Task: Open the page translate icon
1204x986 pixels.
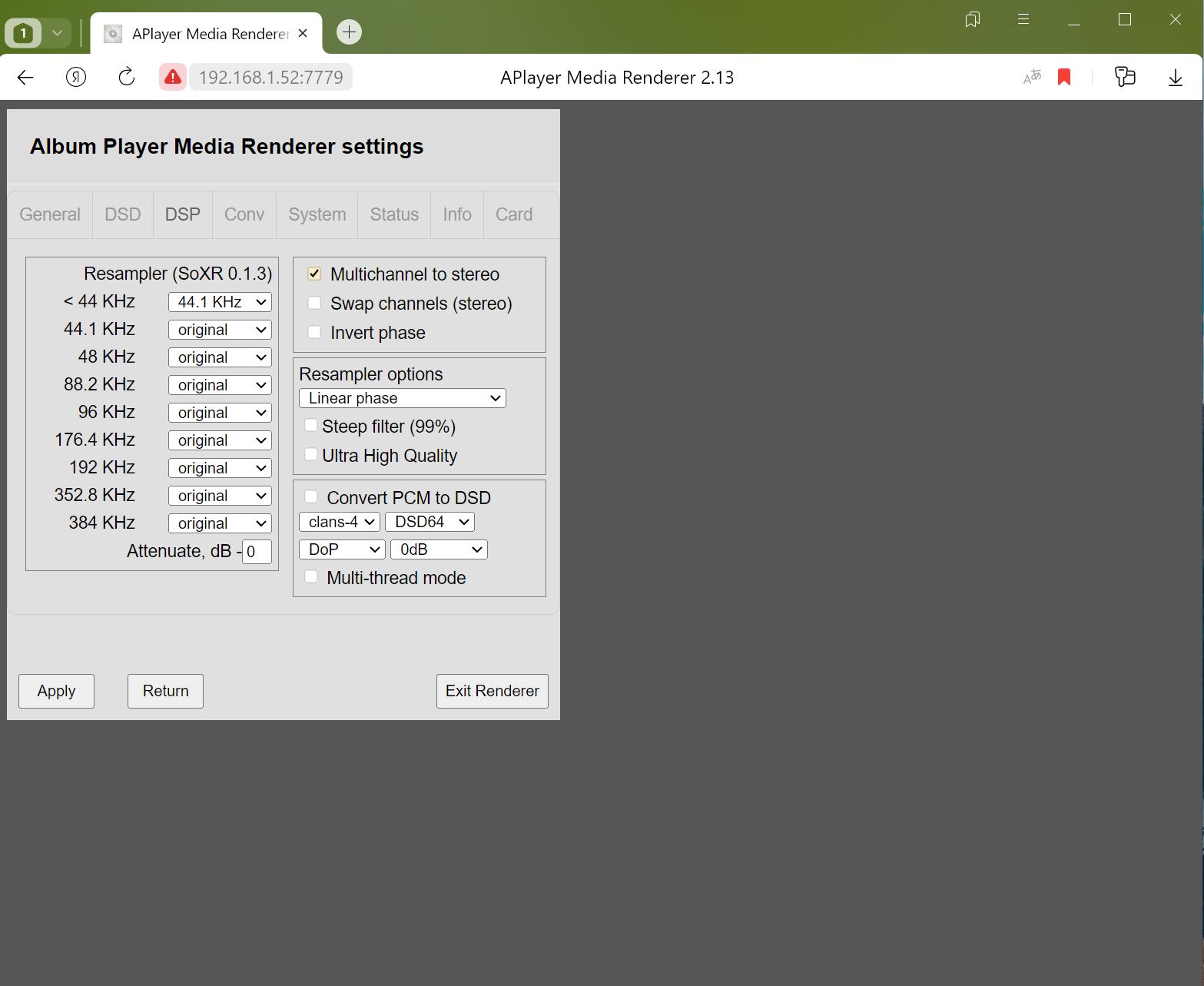Action: click(x=1032, y=77)
